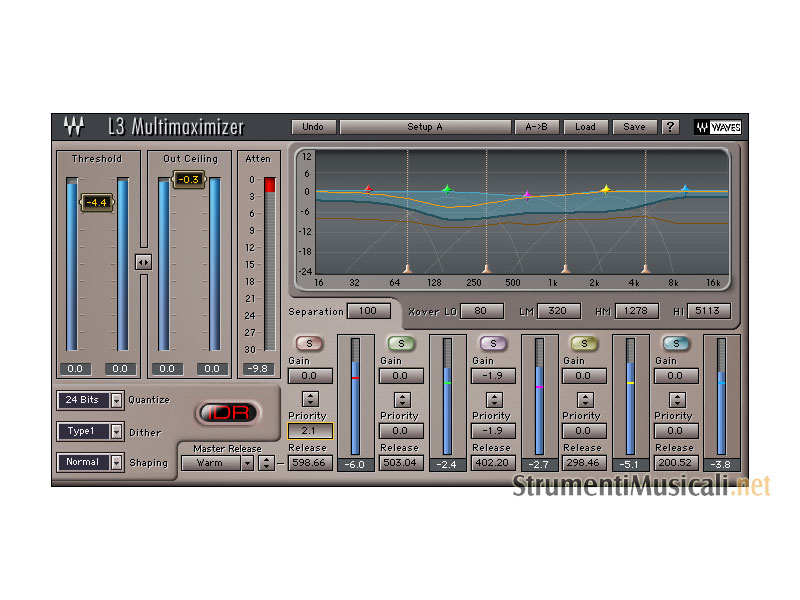Viewport: 800px width, 600px height.
Task: Click the threshold/ceiling link arrows button
Action: pos(143,262)
